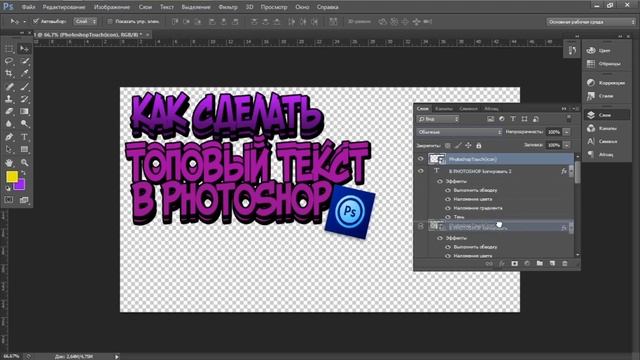Select the Rectangle shape tool

click(24, 149)
